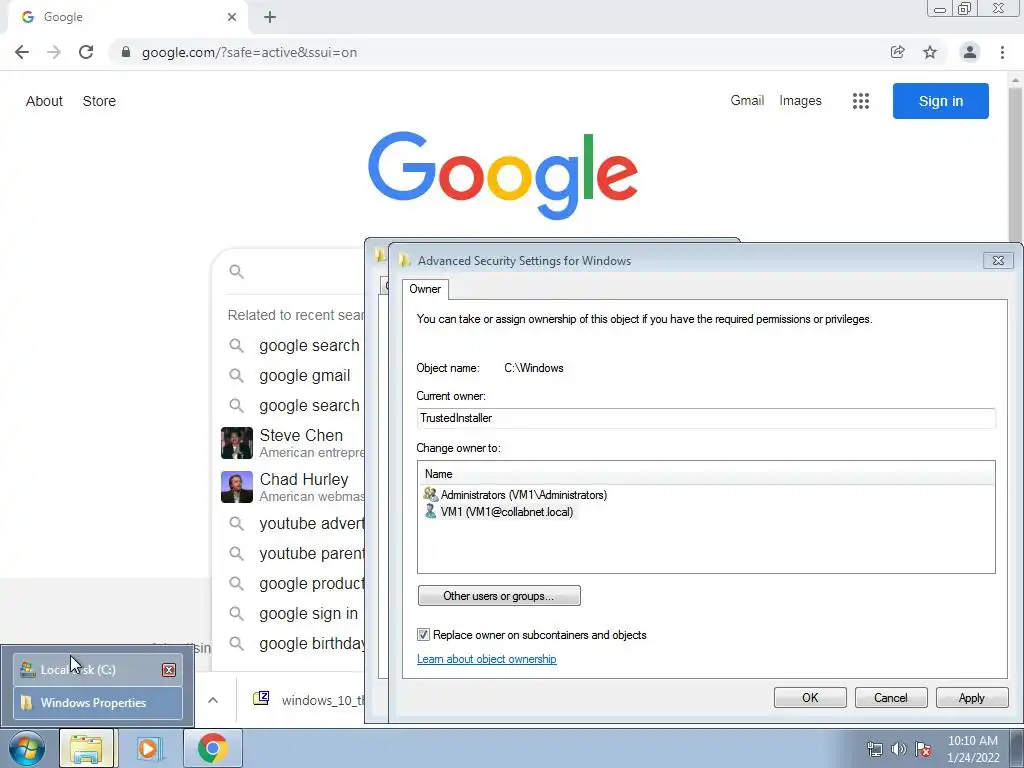Apply the ownership changes

point(972,697)
